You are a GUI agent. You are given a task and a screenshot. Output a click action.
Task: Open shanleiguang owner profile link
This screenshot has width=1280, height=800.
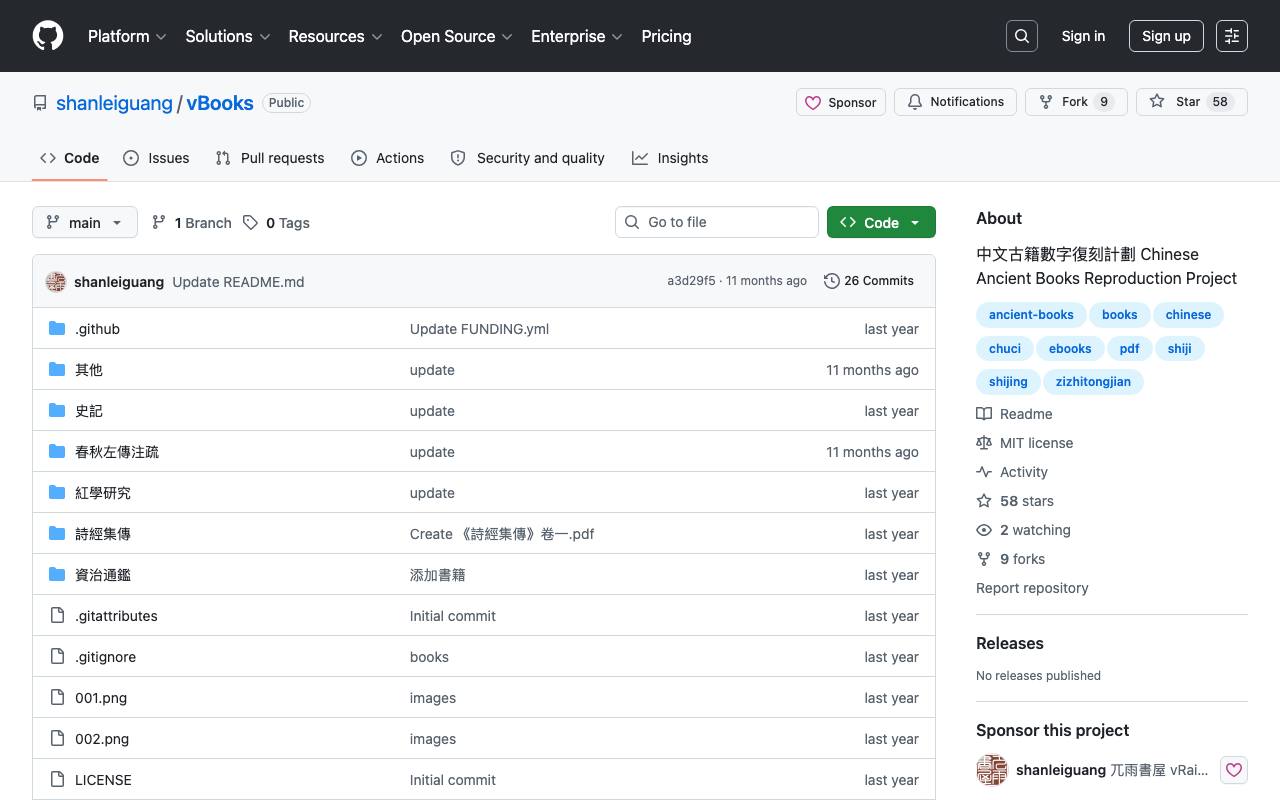tap(114, 103)
